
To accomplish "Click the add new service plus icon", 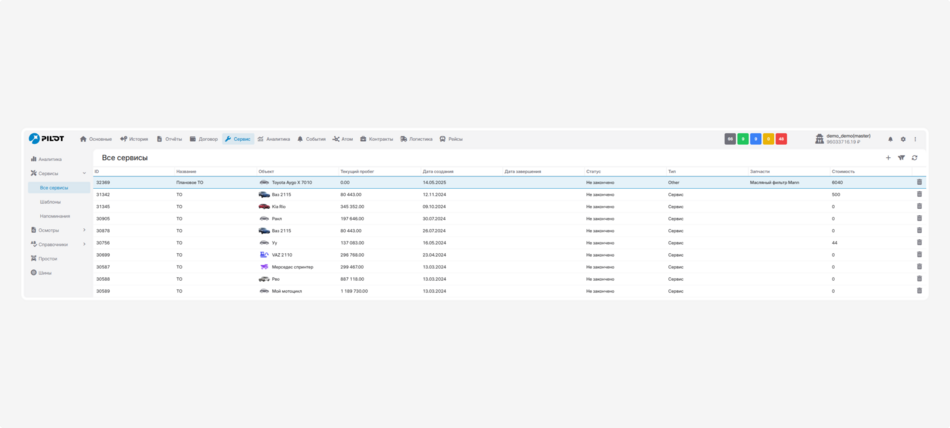I will click(x=888, y=158).
